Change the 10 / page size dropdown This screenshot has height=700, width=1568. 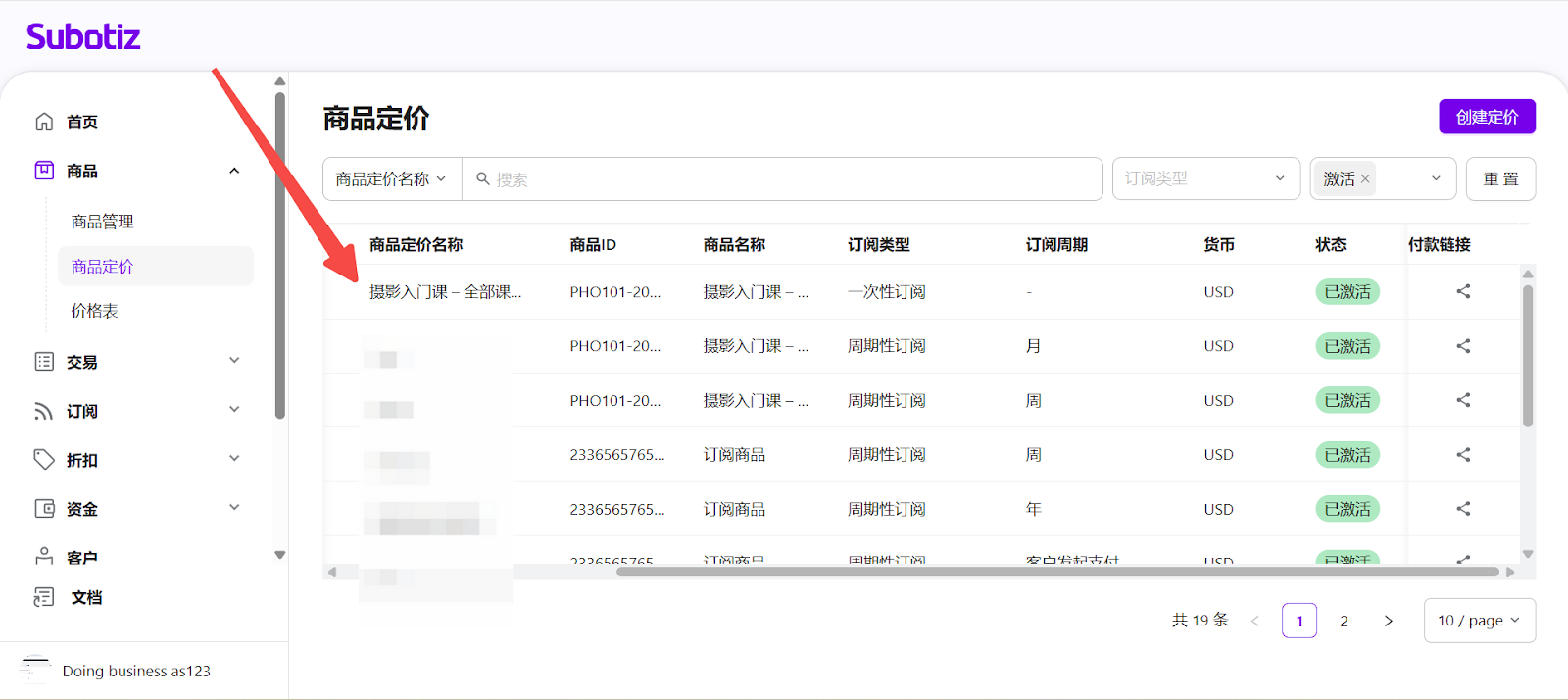(x=1479, y=621)
